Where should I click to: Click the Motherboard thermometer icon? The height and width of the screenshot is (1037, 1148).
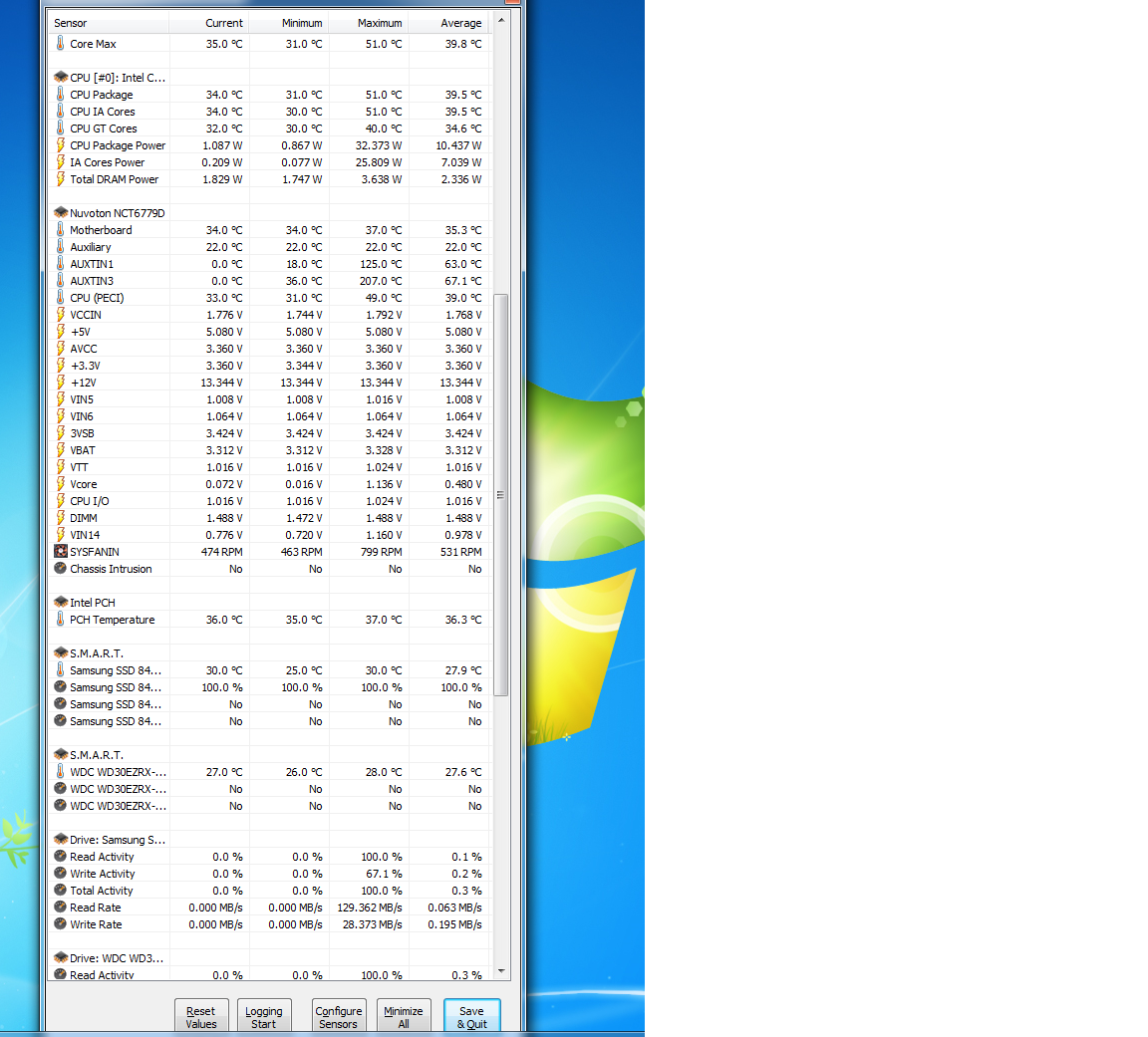click(x=60, y=229)
